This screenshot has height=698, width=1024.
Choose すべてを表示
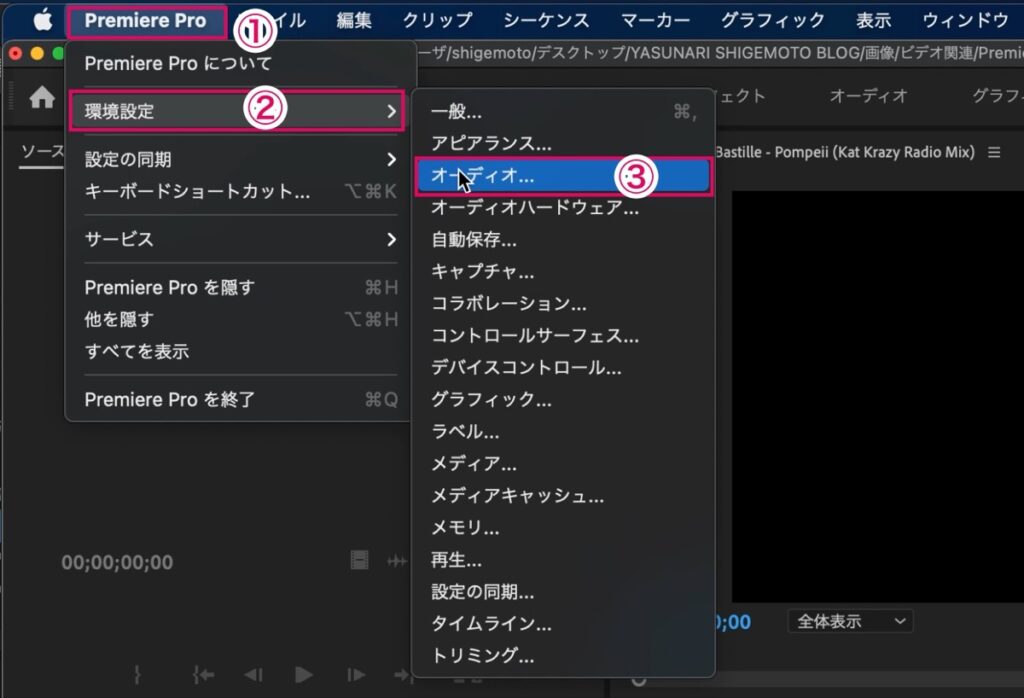point(240,351)
